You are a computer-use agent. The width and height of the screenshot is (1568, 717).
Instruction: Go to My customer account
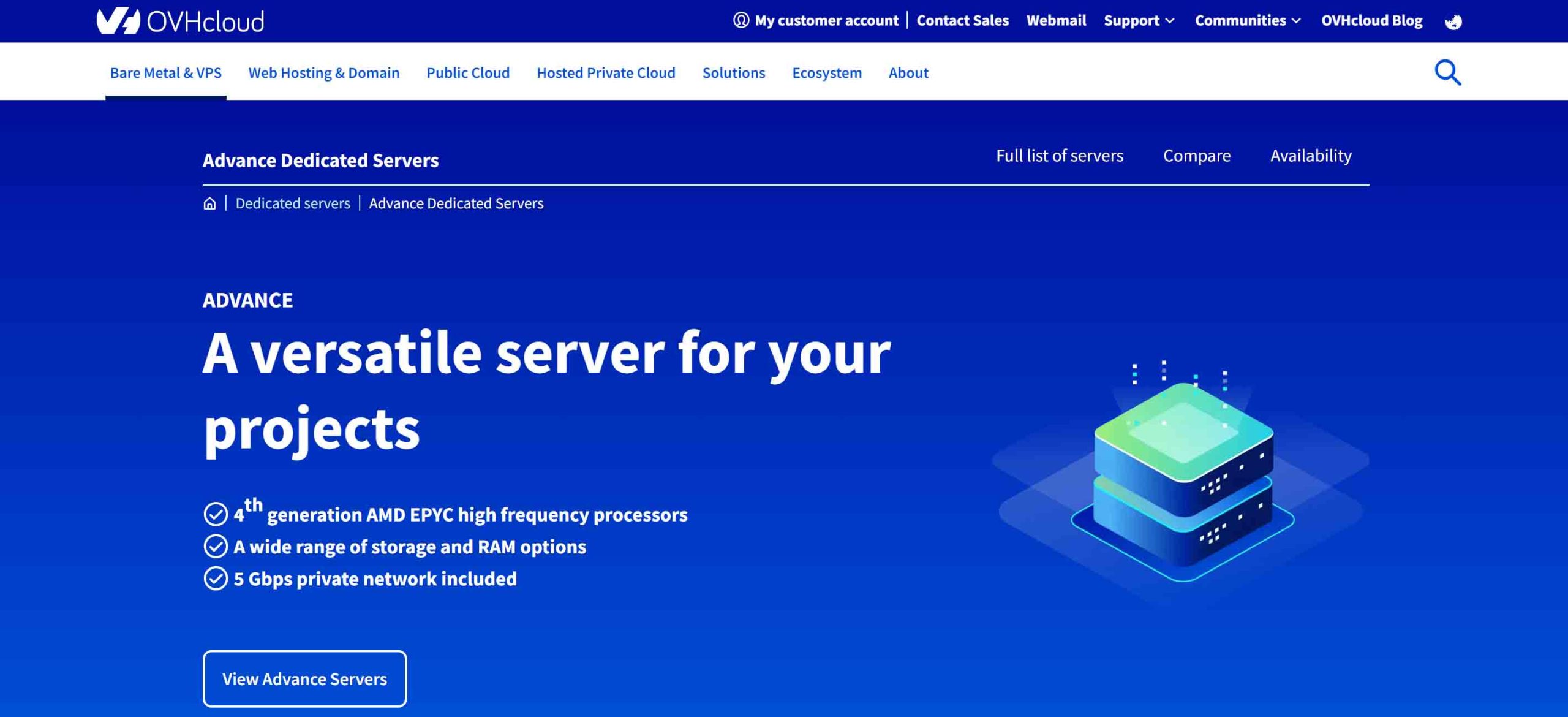[x=826, y=20]
